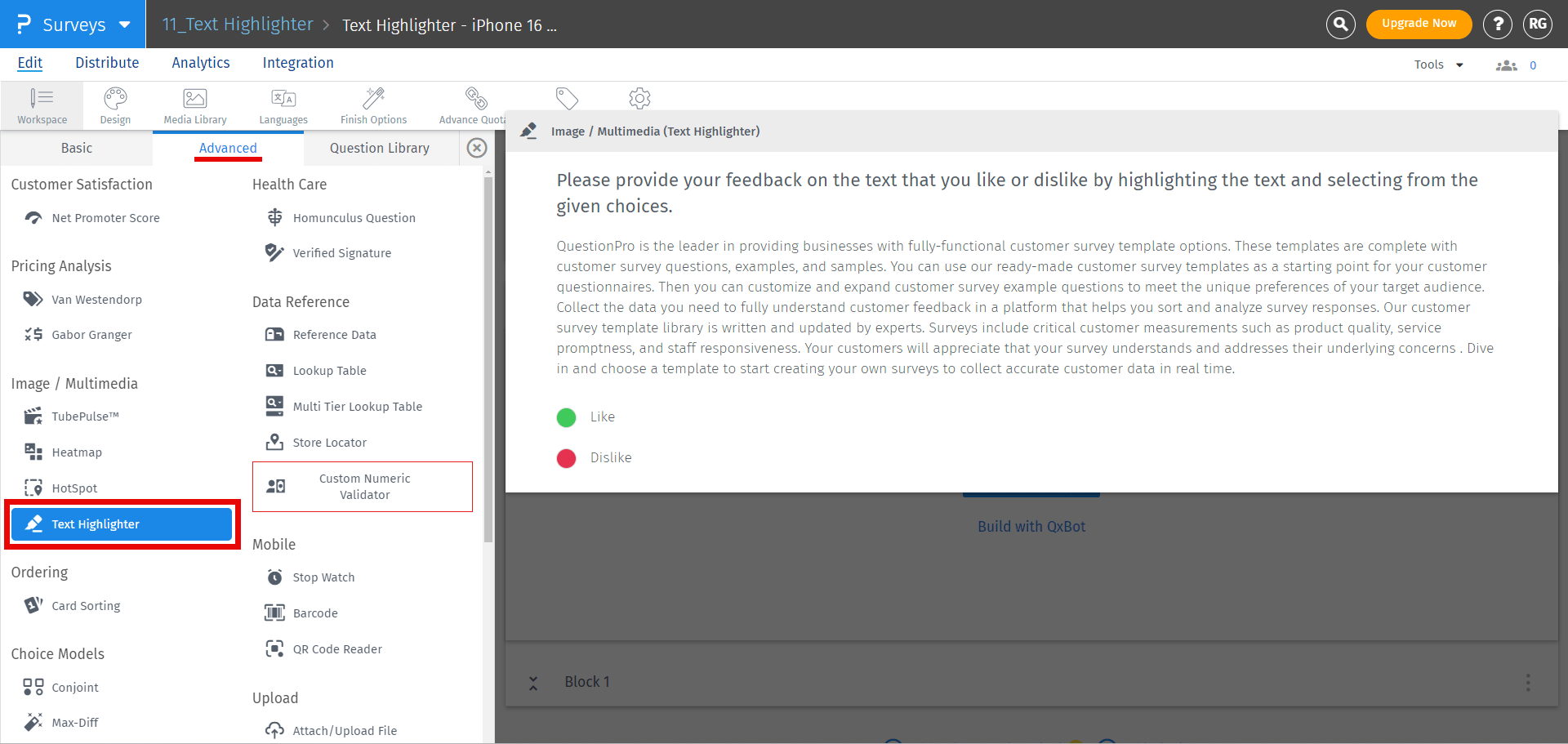This screenshot has width=1568, height=744.
Task: Open the settings gear in the toolbar
Action: click(639, 99)
